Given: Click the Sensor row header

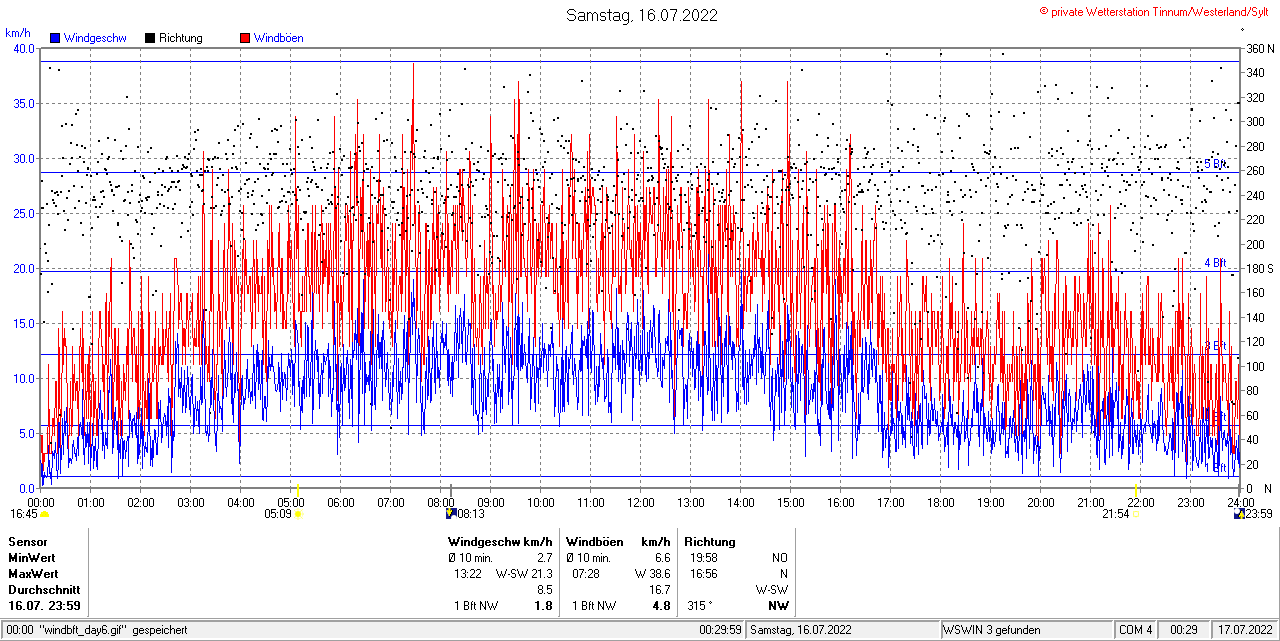Looking at the screenshot, I should 27,541.
